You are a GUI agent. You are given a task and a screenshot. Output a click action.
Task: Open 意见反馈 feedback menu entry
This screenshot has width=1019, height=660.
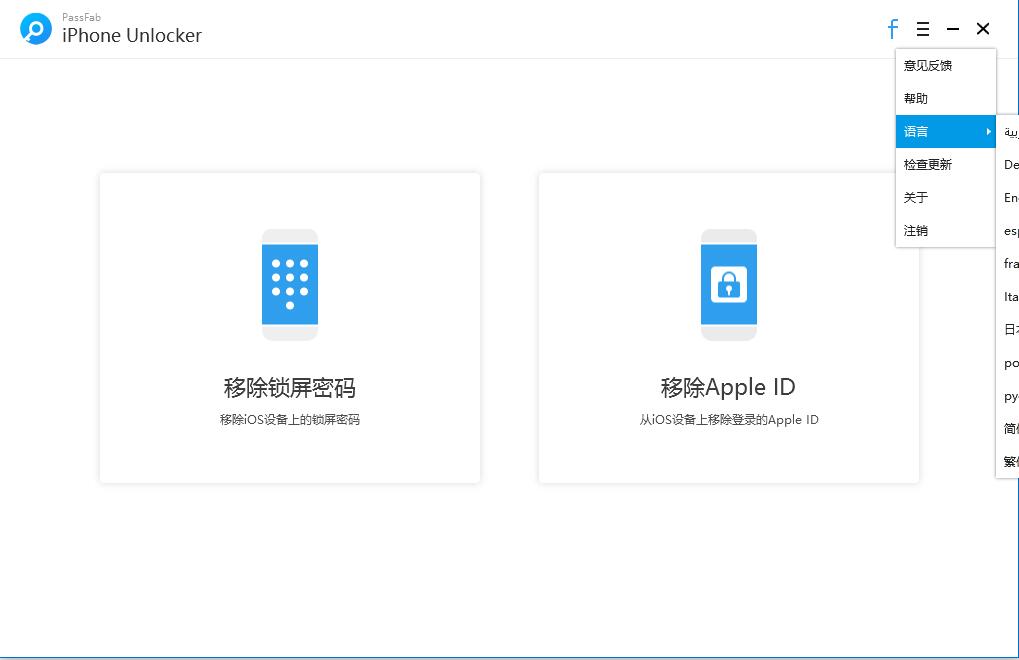946,66
